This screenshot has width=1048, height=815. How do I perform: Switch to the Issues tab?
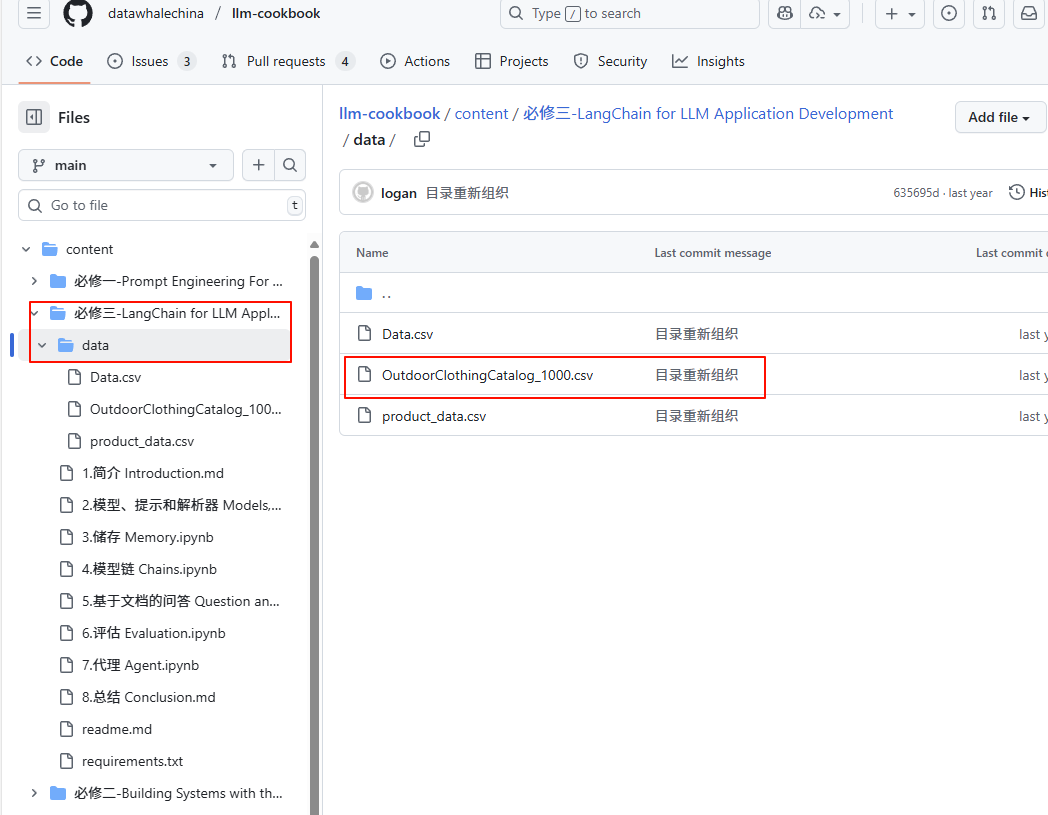pyautogui.click(x=151, y=62)
